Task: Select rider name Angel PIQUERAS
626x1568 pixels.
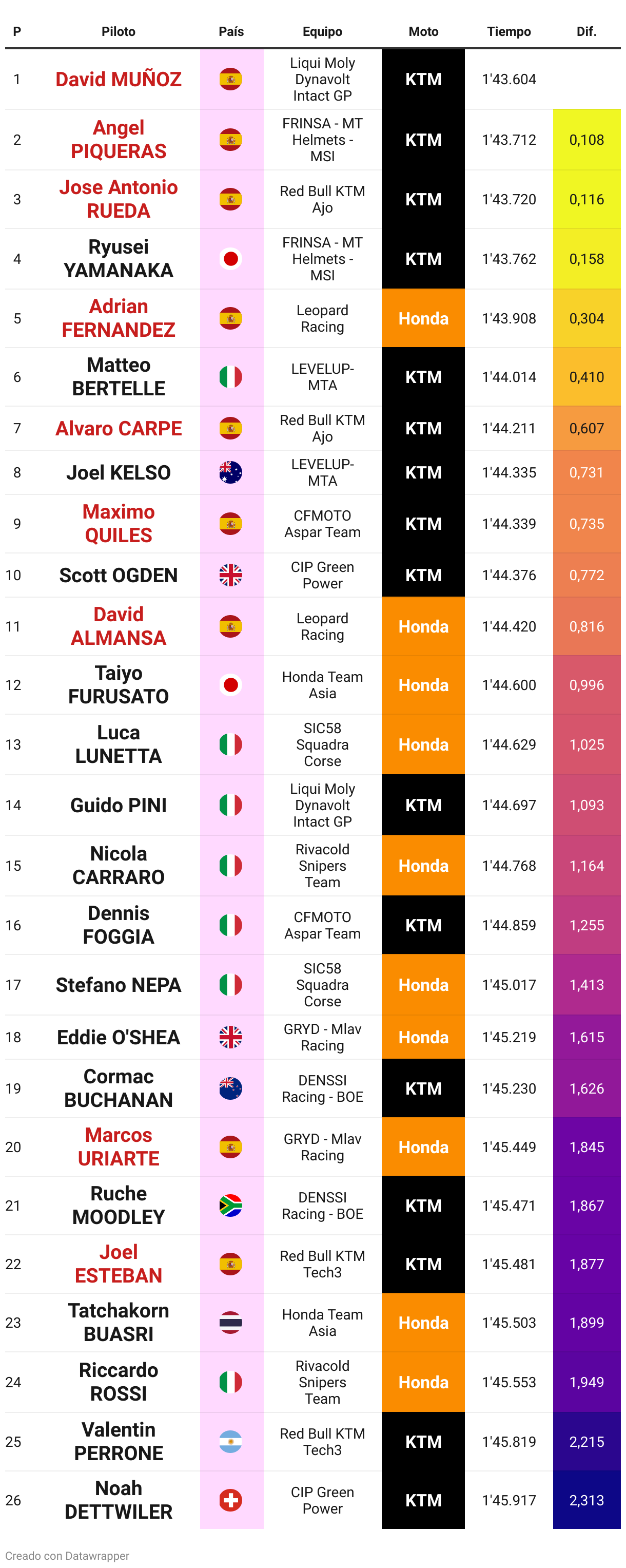Action: (119, 139)
